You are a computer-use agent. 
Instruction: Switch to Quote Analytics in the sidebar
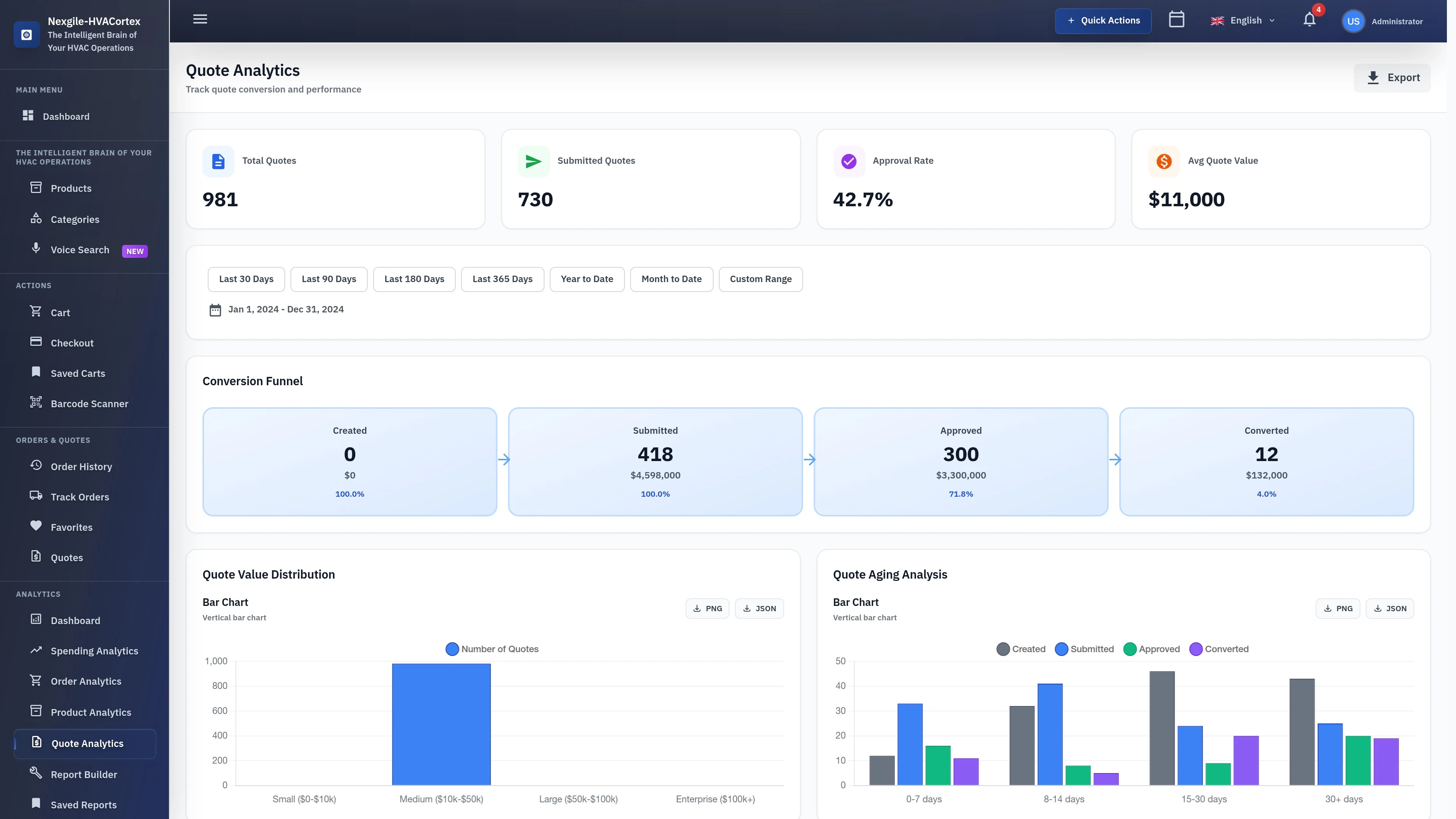[x=86, y=743]
